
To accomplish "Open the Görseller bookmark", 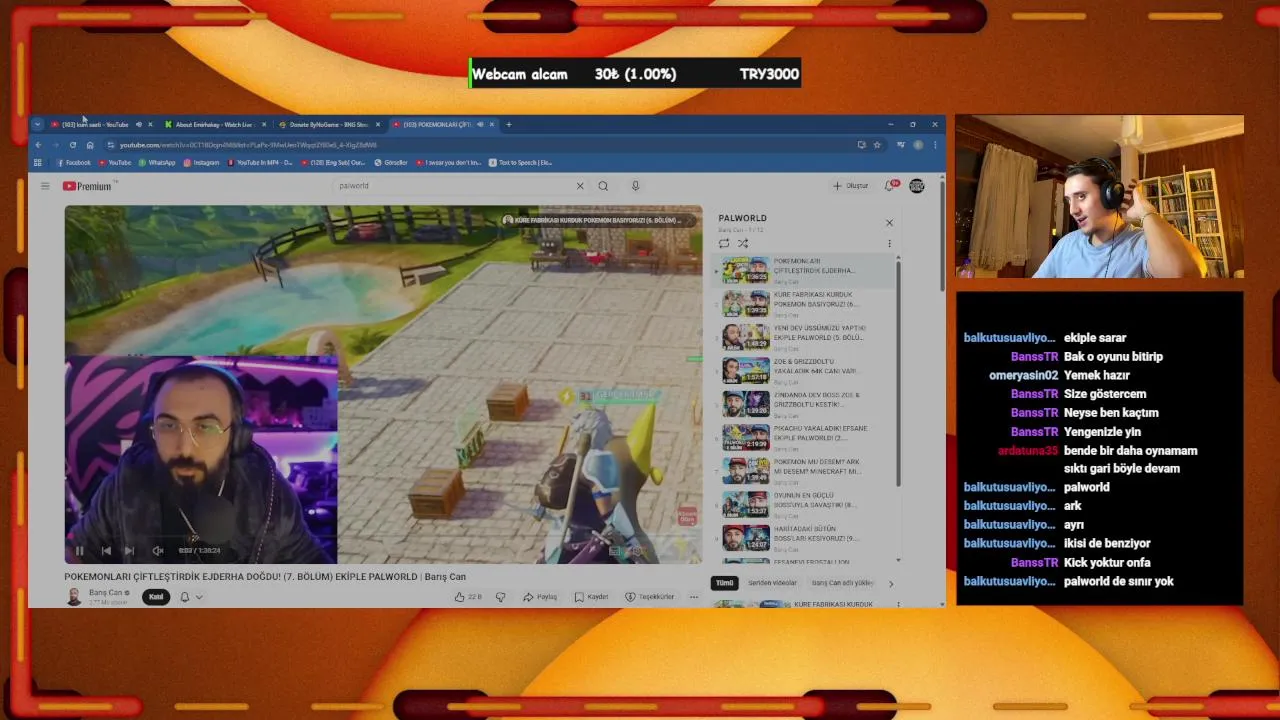I will pyautogui.click(x=391, y=163).
